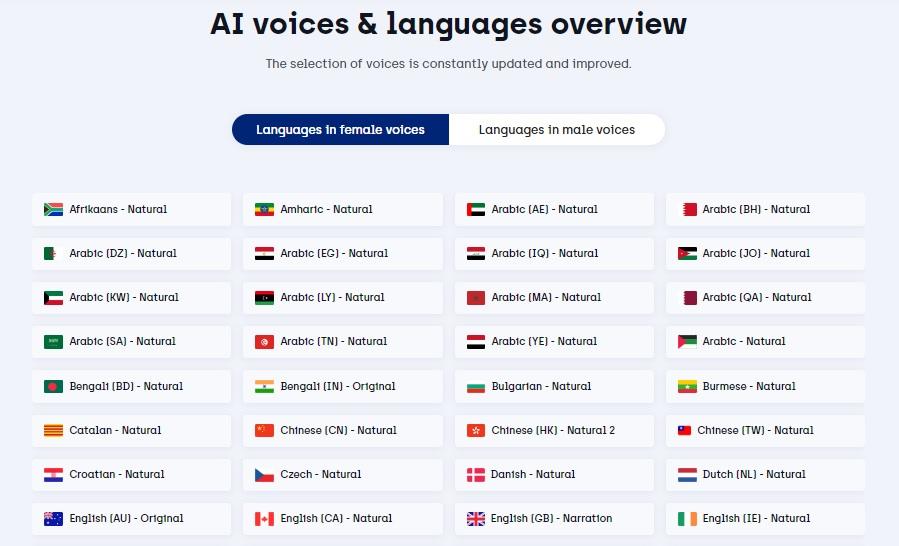This screenshot has height=546, width=899.
Task: Click the Jordanian flag beside Arabic (JO)
Action: 687,254
